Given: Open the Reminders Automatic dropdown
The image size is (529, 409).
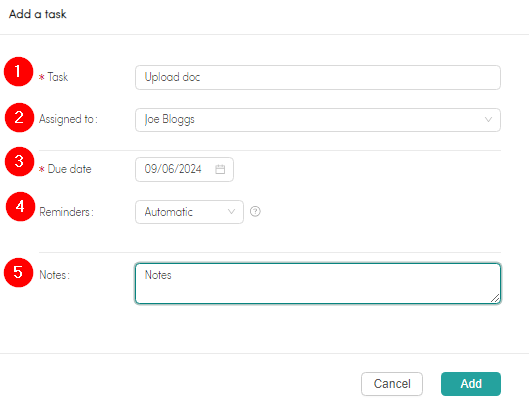Looking at the screenshot, I should 189,212.
